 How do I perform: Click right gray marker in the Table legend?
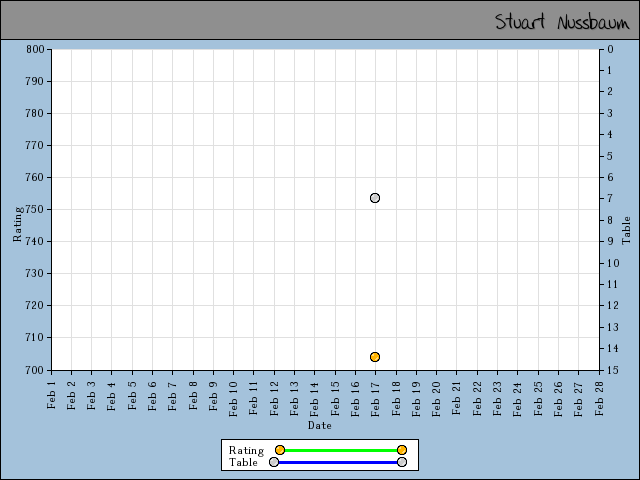(402, 462)
